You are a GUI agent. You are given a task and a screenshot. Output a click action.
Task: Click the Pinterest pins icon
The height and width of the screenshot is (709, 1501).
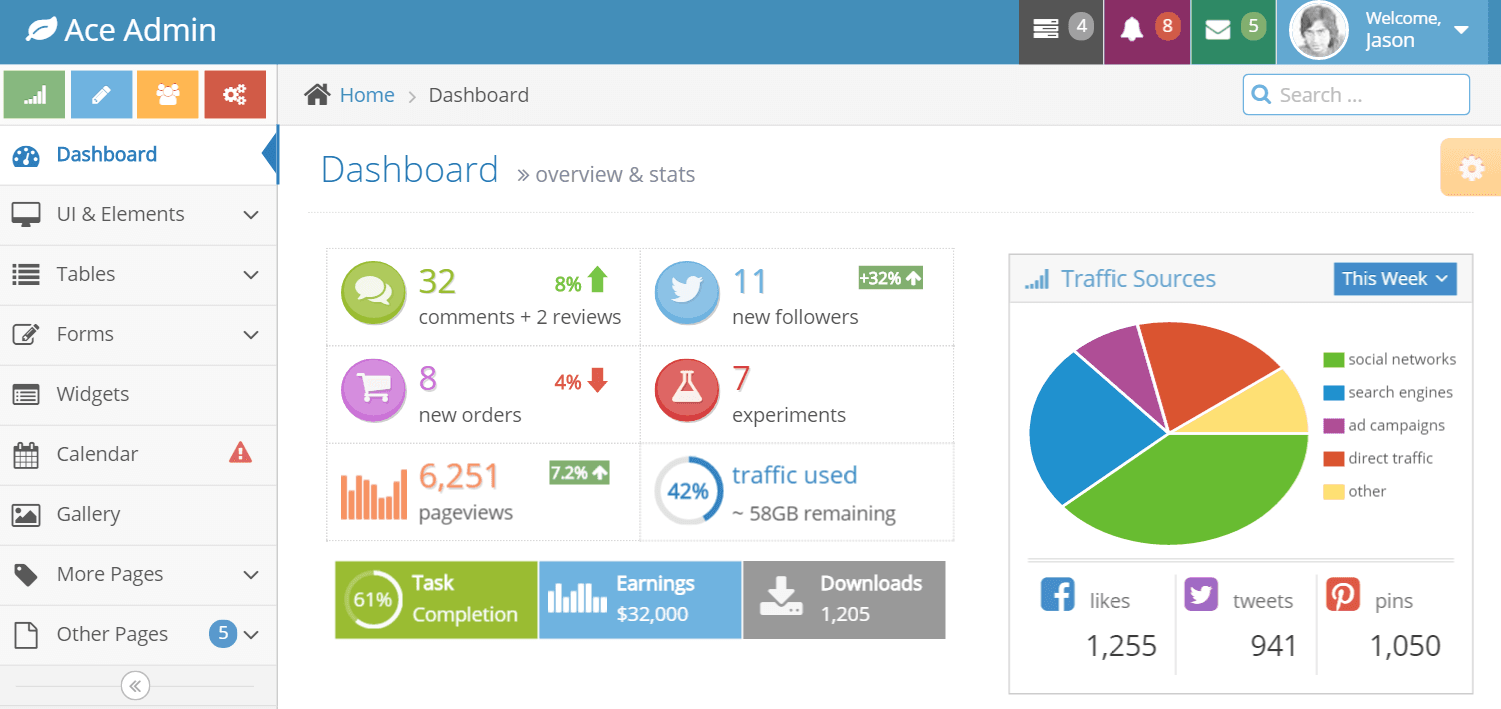tap(1343, 594)
